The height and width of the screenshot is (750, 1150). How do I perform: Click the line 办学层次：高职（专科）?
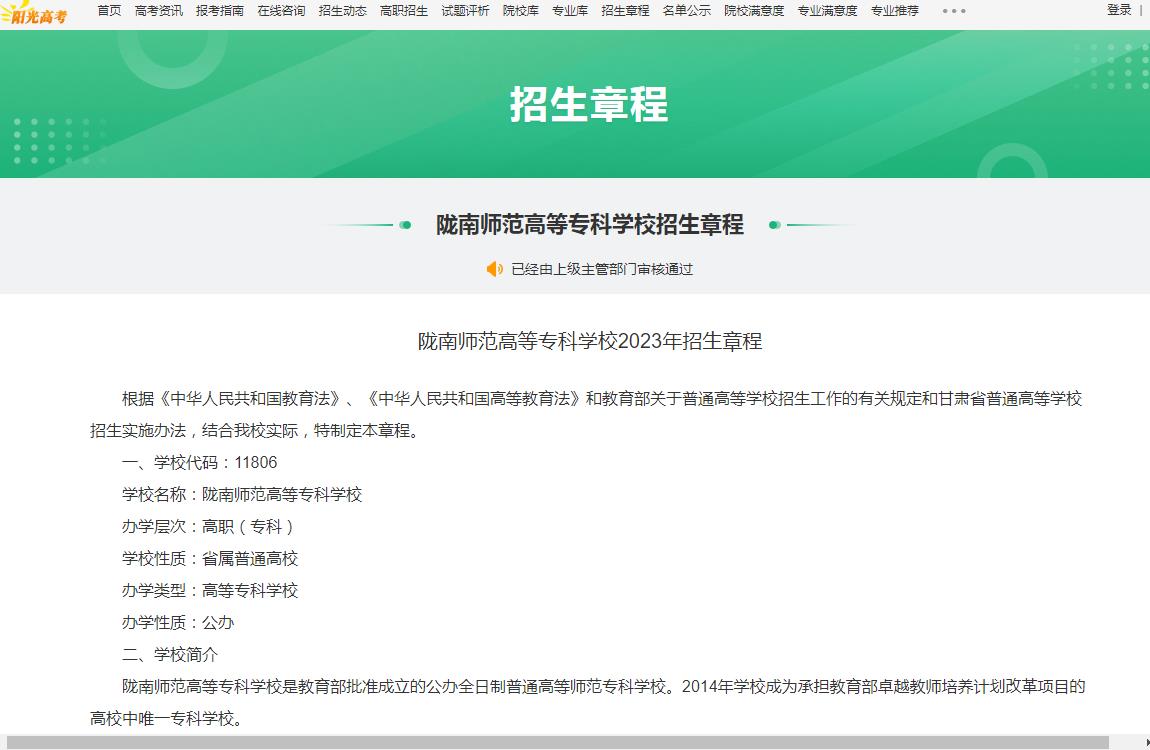click(208, 526)
